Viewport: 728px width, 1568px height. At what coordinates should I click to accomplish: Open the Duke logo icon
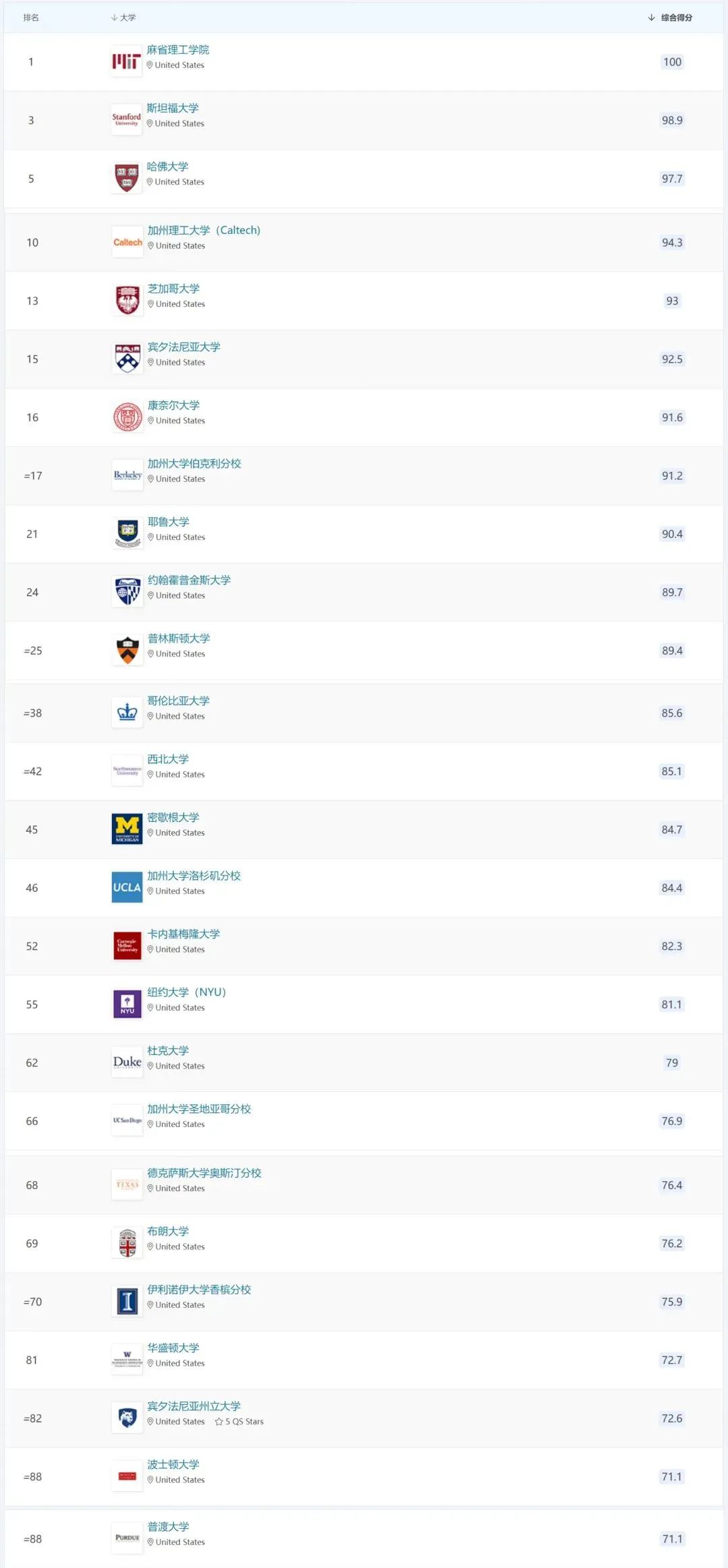coord(127,1063)
